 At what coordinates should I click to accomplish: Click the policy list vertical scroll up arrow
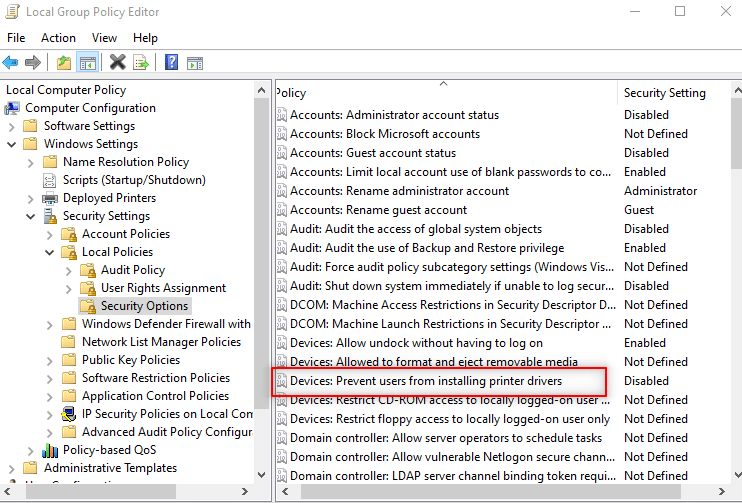coord(737,89)
